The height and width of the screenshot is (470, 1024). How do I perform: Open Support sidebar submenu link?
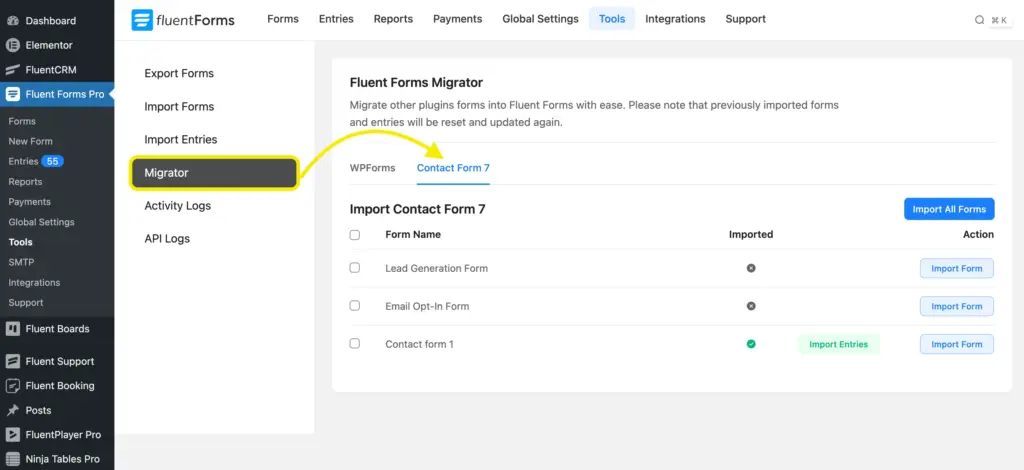pos(25,303)
